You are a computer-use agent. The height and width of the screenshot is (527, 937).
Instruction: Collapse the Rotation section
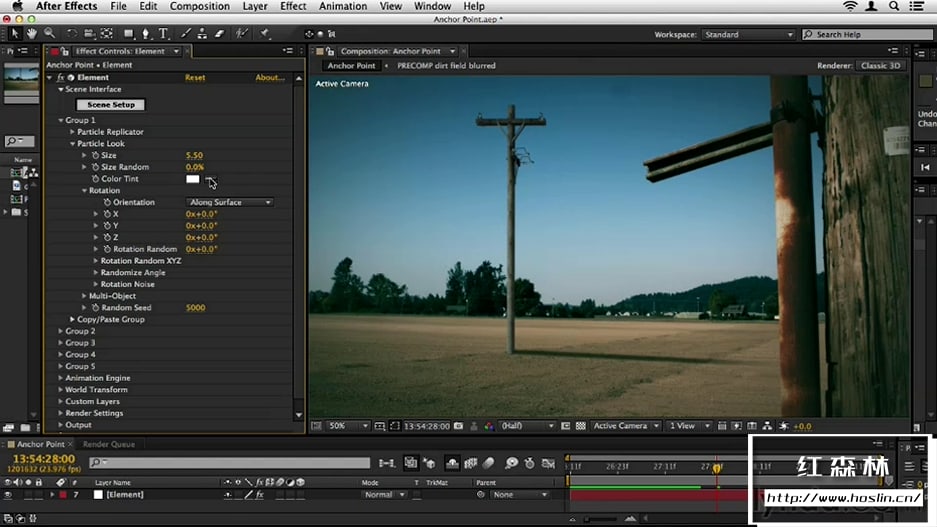(84, 191)
